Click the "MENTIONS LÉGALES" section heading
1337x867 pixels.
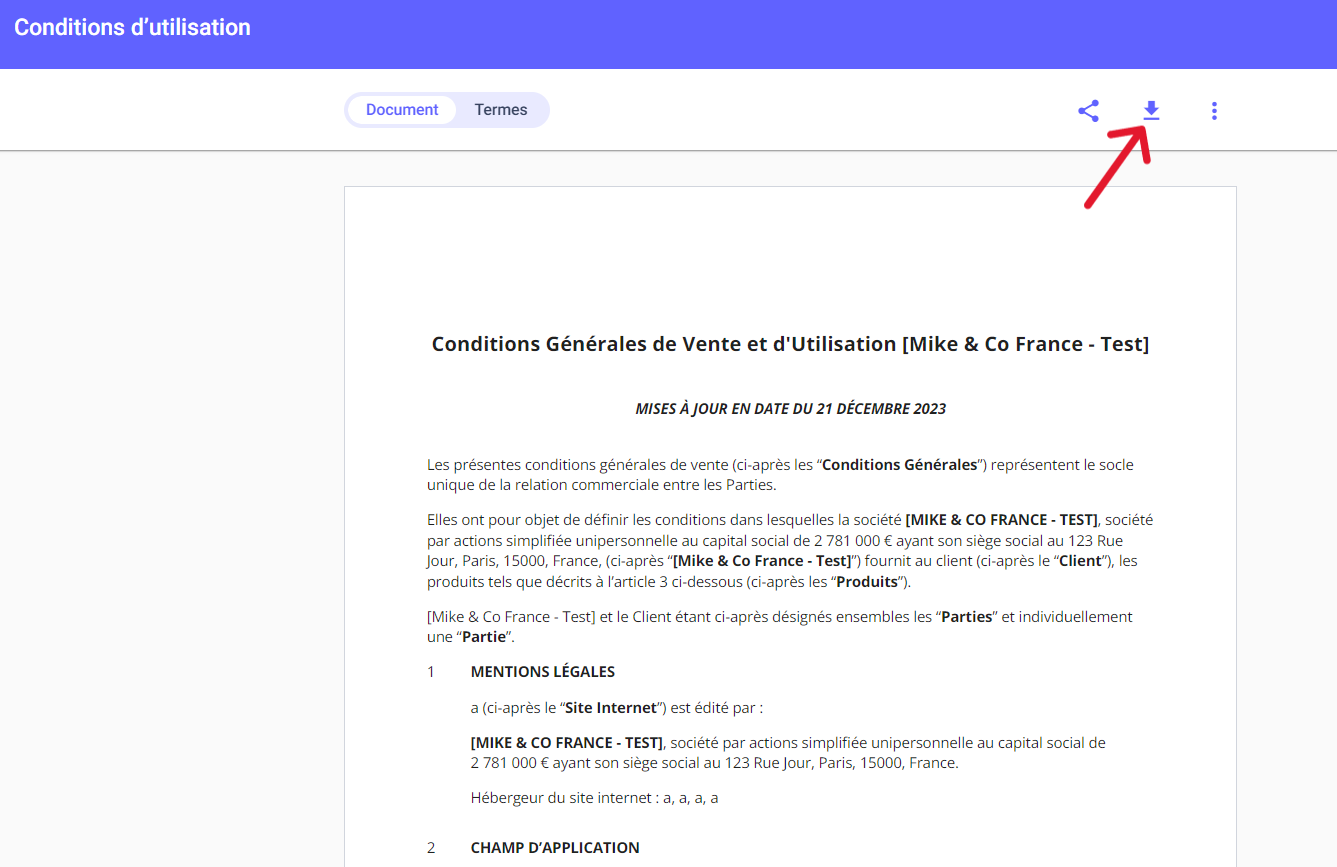point(543,672)
